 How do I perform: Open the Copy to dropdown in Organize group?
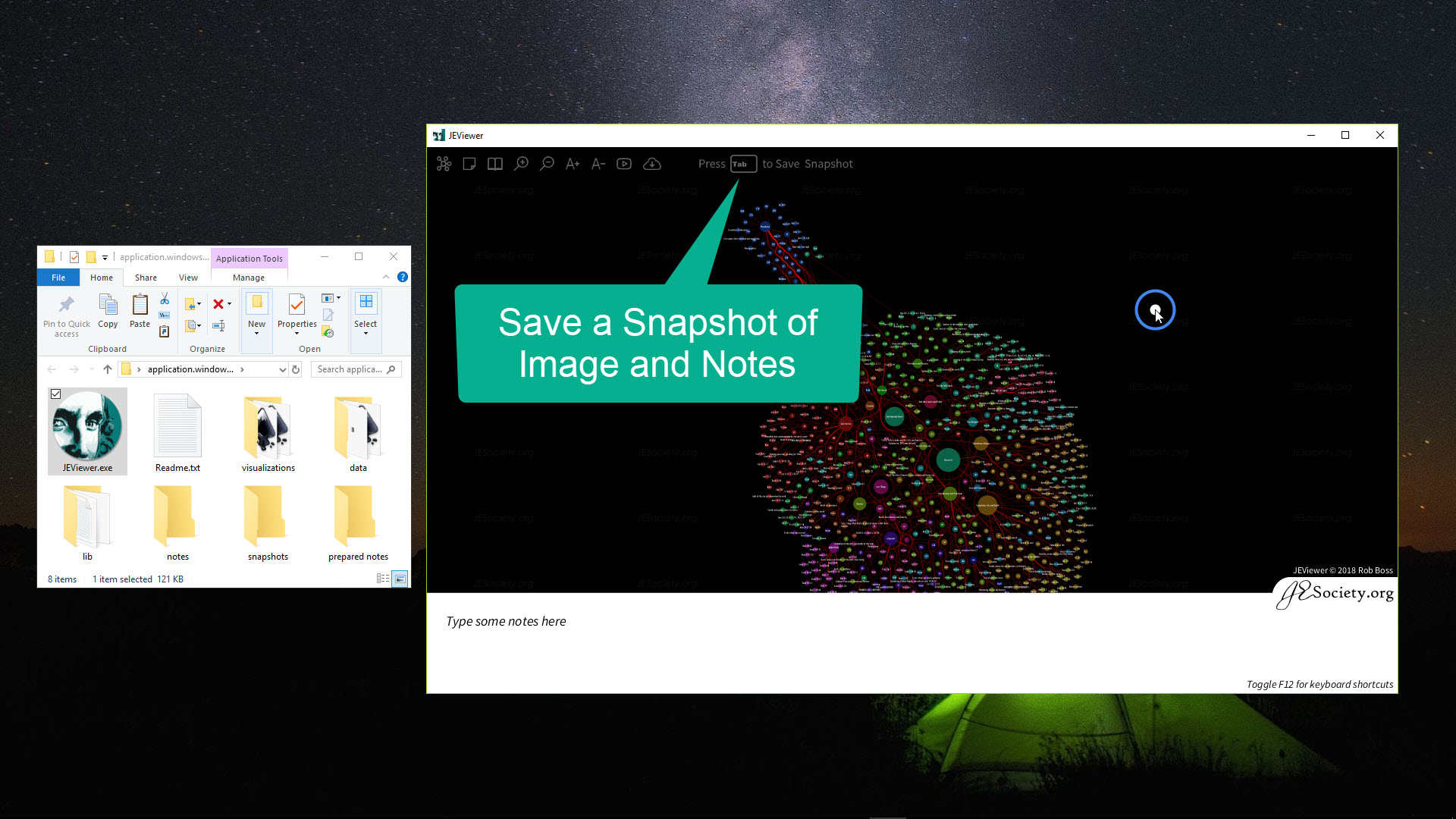click(193, 325)
